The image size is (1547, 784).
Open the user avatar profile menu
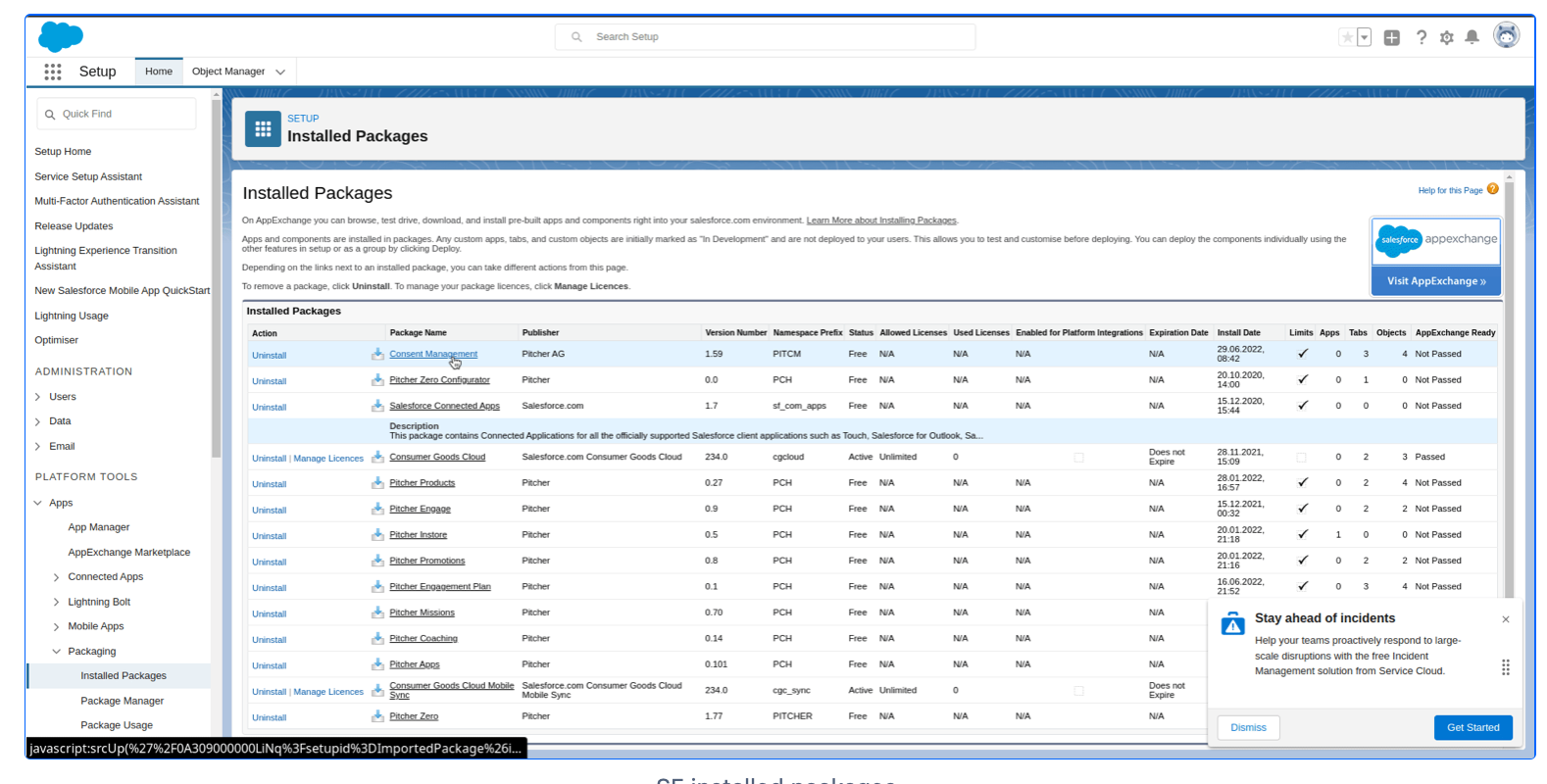coord(1506,35)
